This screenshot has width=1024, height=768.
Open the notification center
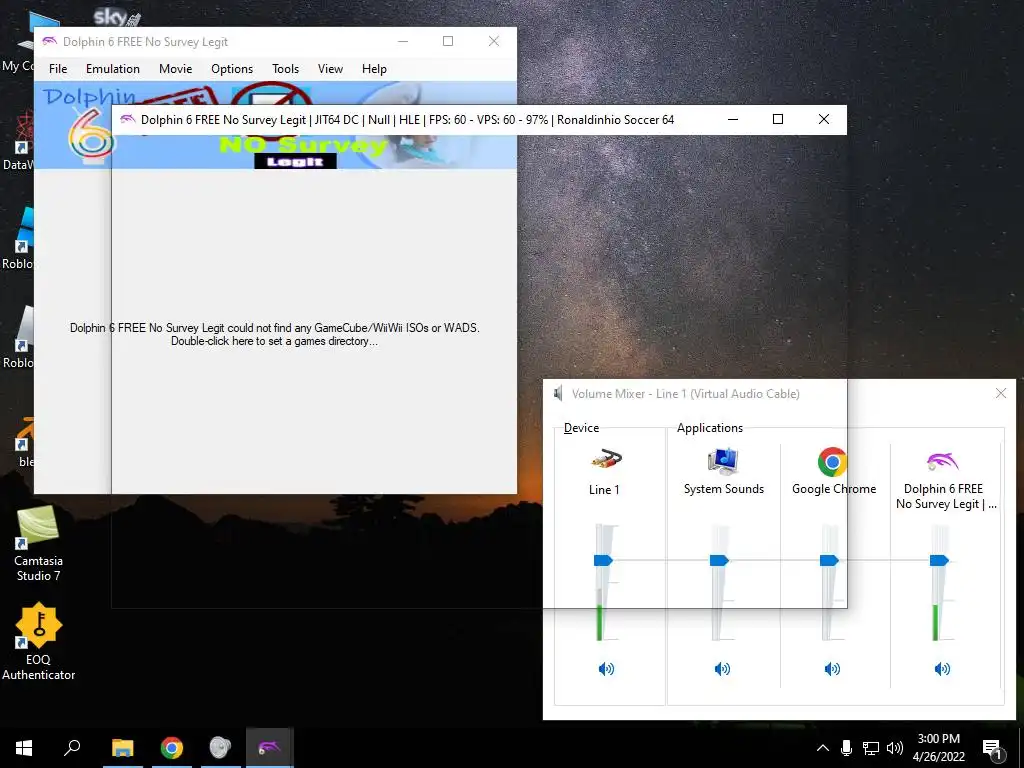(x=992, y=748)
